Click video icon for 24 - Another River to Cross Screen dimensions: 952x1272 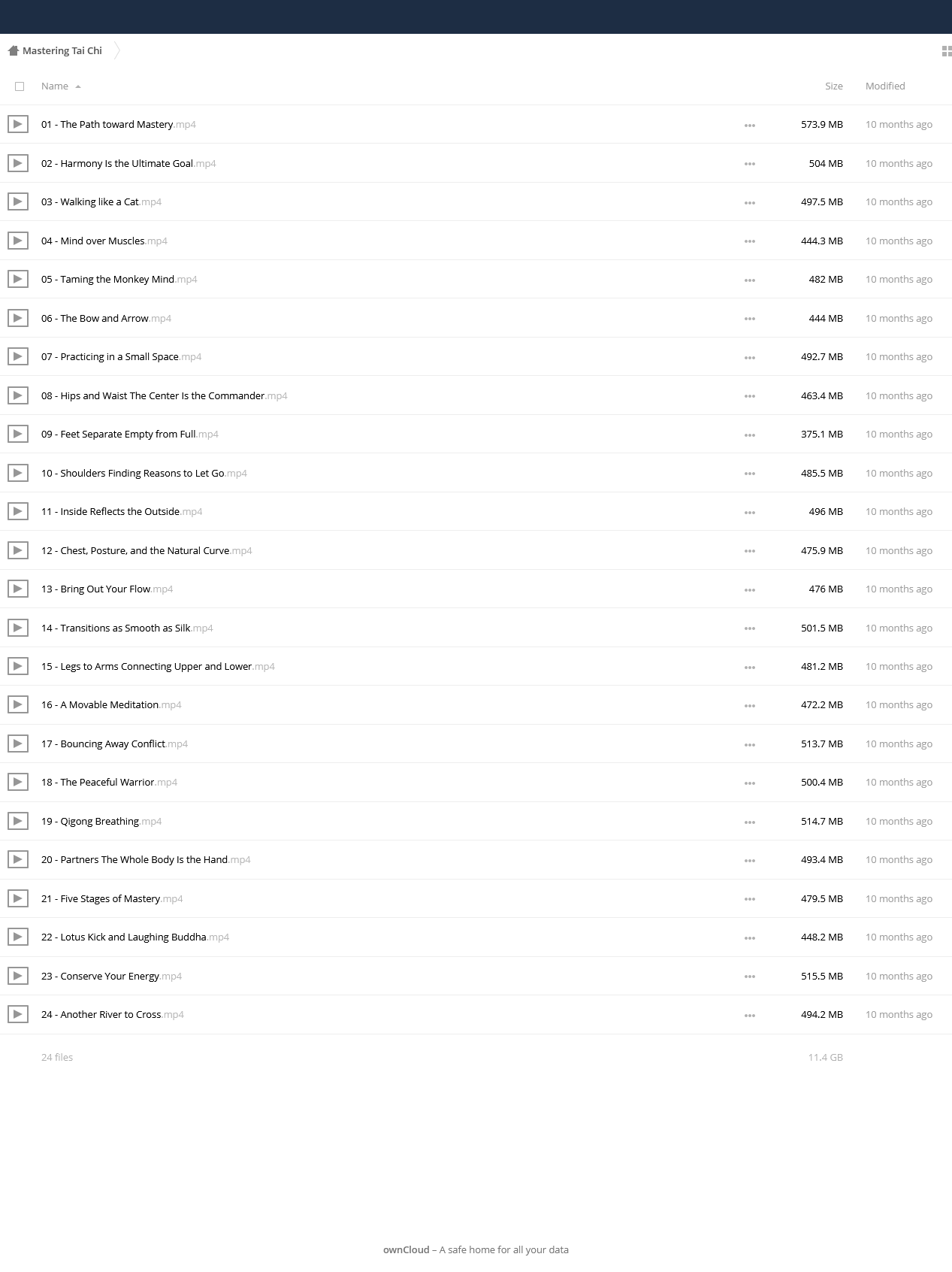18,1014
